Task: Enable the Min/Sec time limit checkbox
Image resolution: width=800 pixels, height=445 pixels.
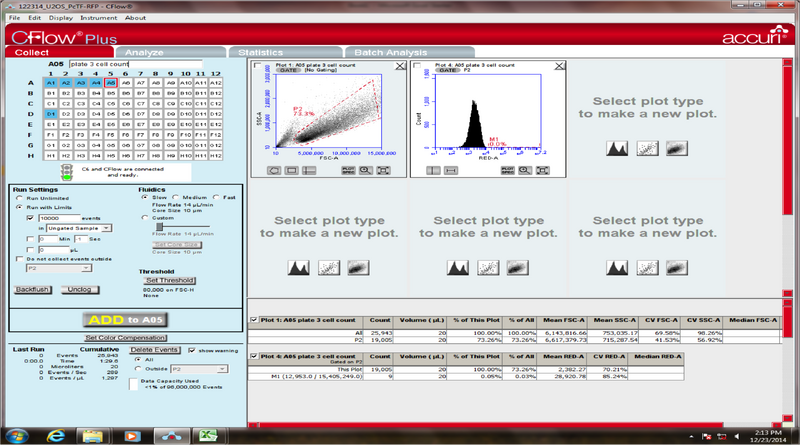Action: 30,239
